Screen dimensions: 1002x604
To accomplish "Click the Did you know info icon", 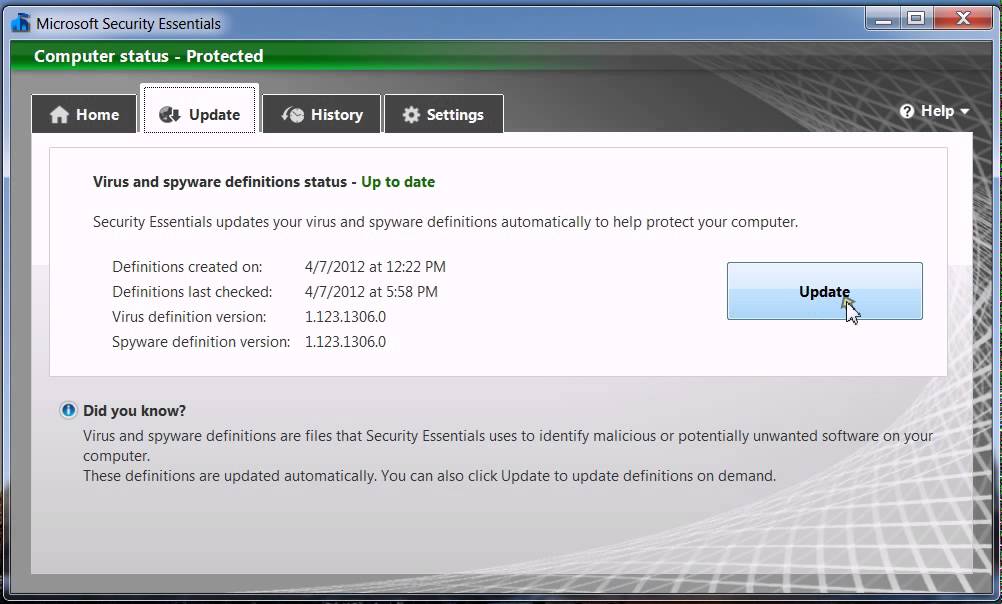I will (68, 410).
